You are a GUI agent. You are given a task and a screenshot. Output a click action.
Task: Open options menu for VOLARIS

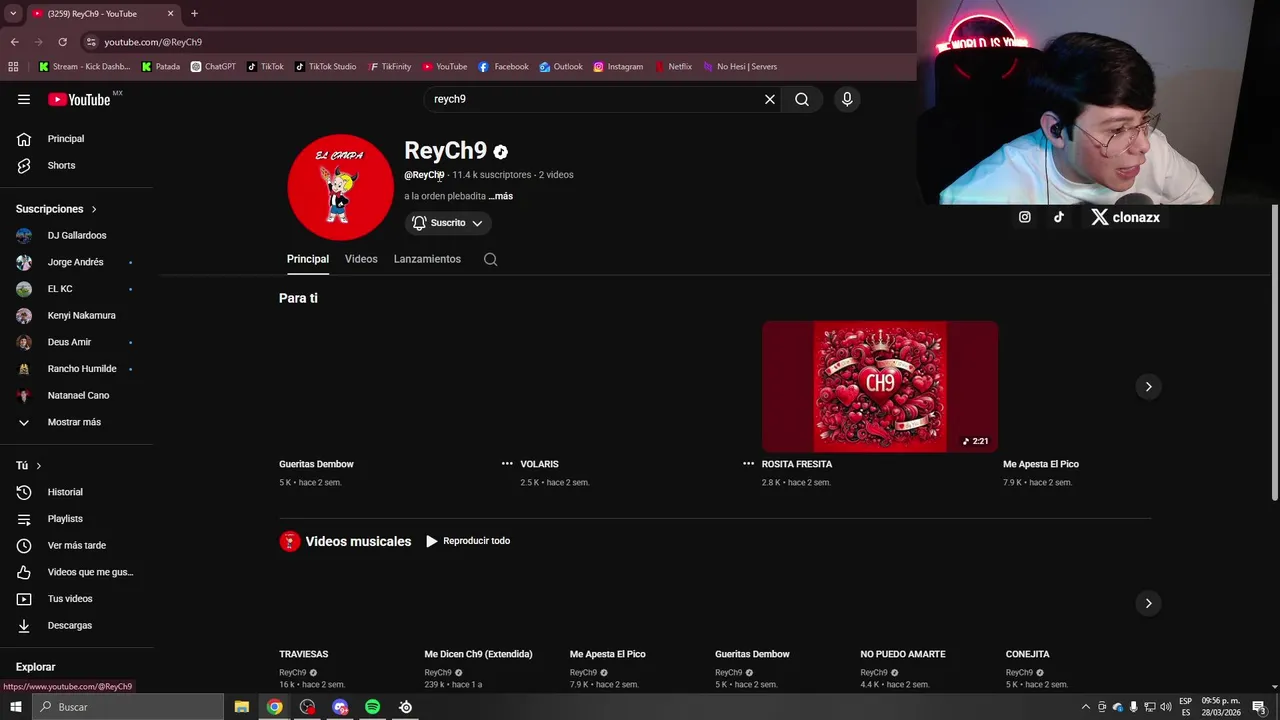[x=748, y=464]
